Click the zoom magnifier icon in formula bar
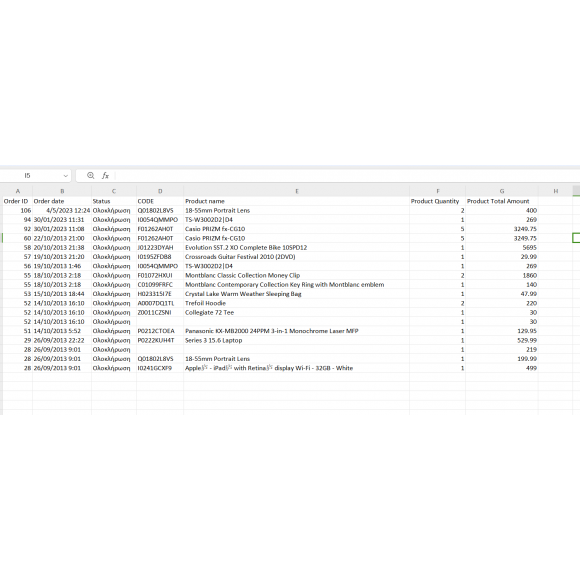The image size is (580, 580). pos(91,176)
